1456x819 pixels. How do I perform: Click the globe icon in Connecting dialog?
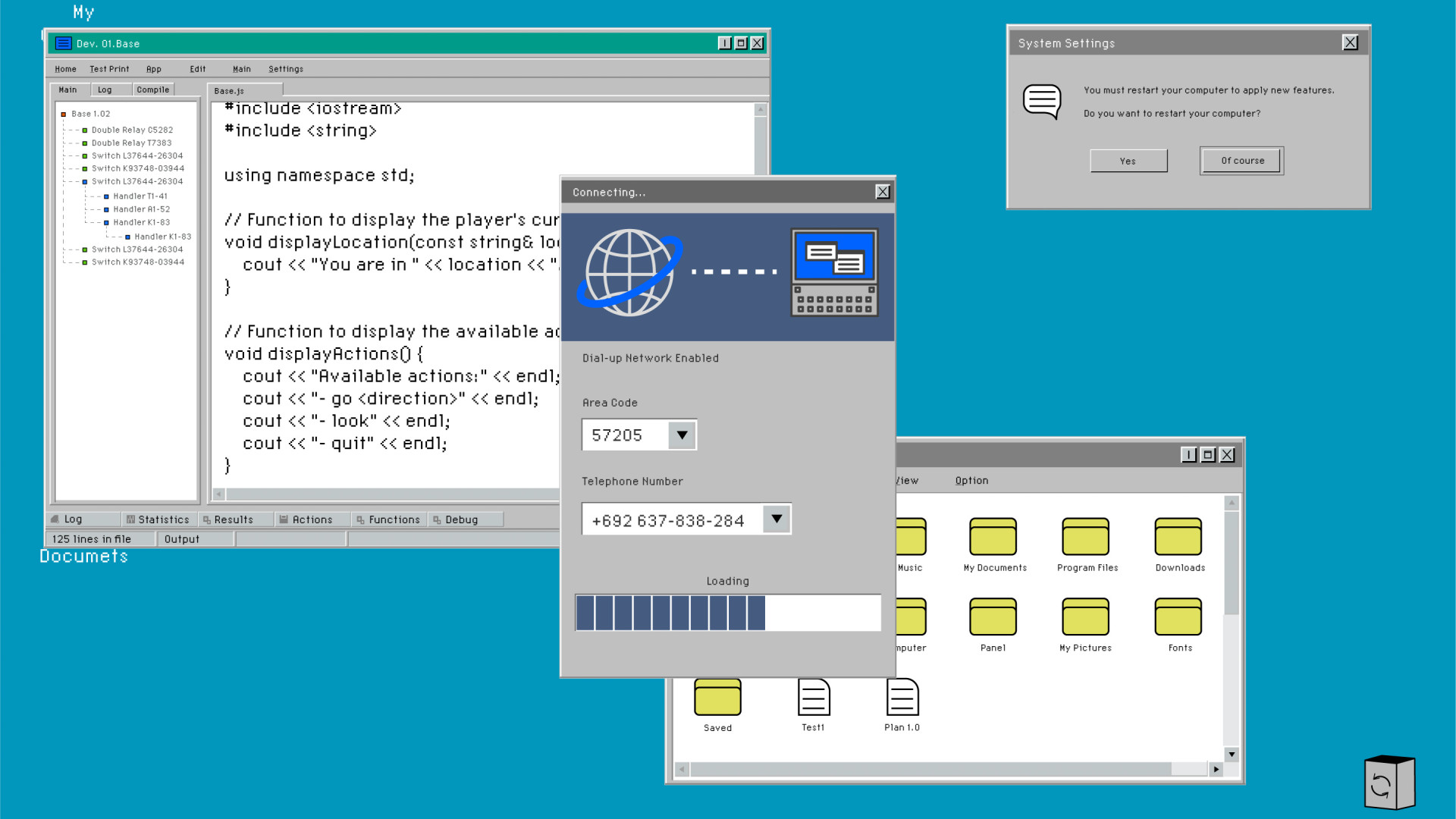point(629,273)
